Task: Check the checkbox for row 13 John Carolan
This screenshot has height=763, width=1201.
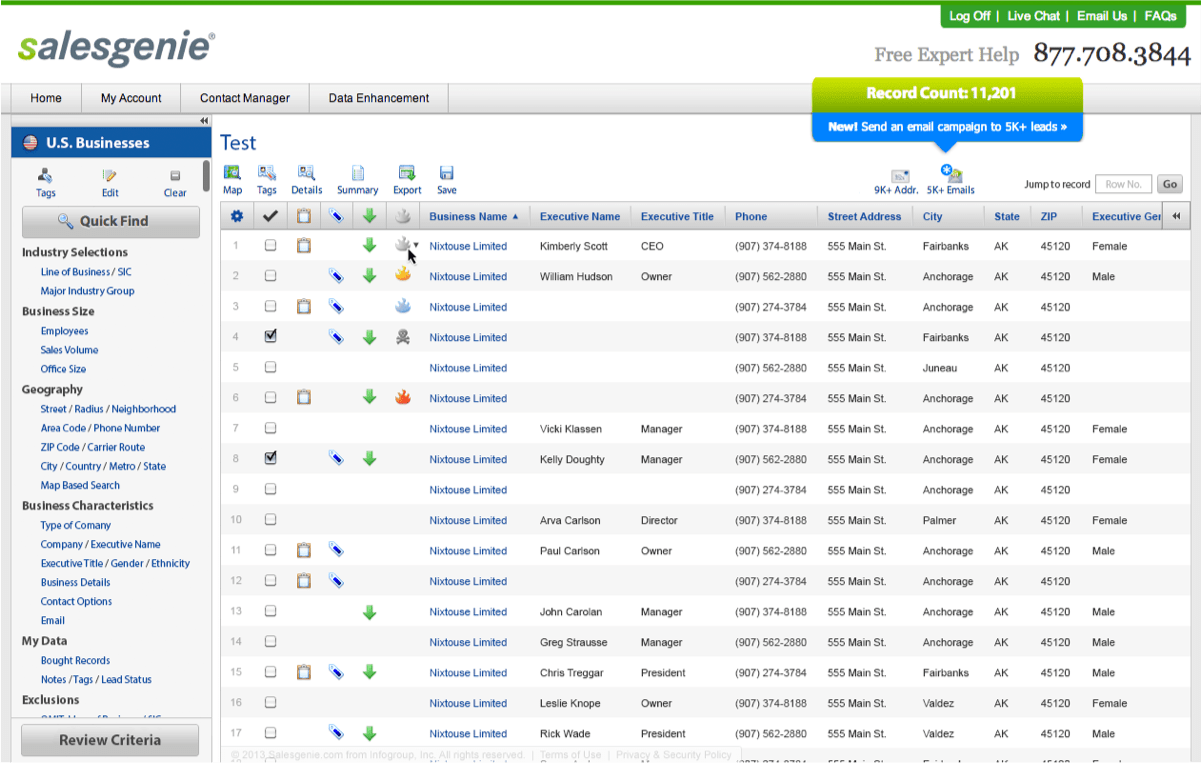Action: pyautogui.click(x=270, y=611)
